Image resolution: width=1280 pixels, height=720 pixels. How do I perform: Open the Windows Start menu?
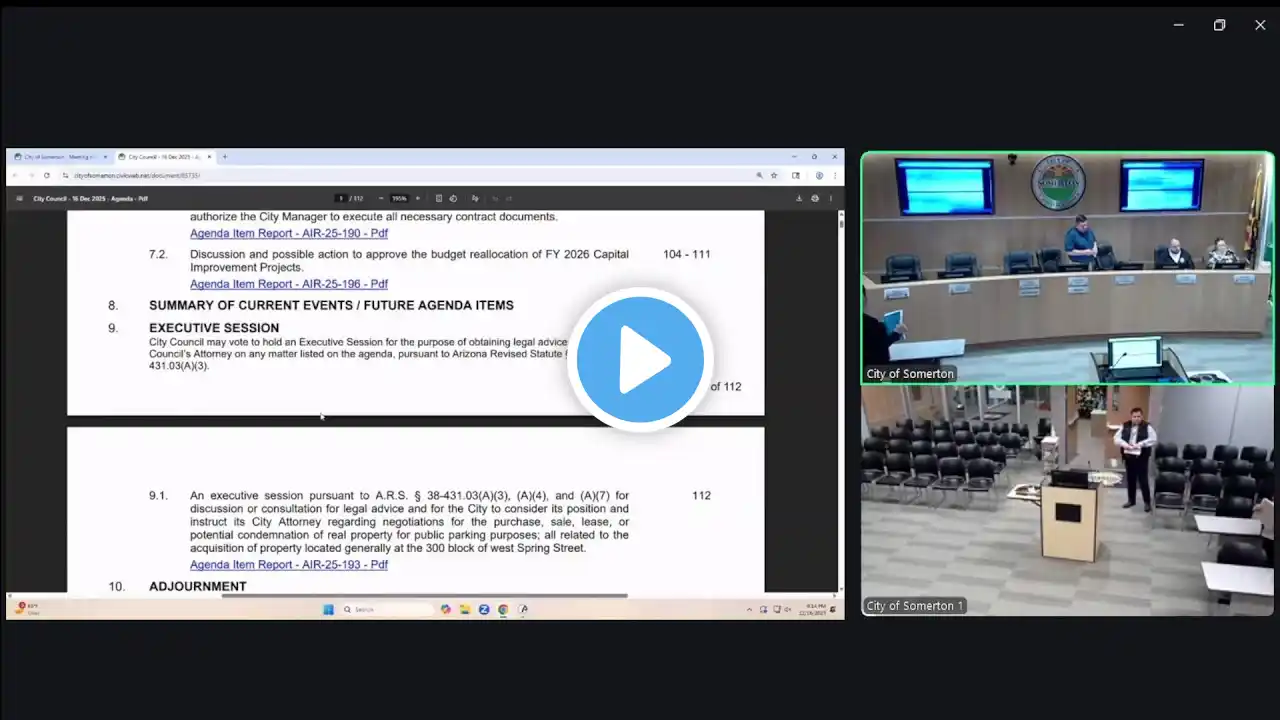click(328, 609)
